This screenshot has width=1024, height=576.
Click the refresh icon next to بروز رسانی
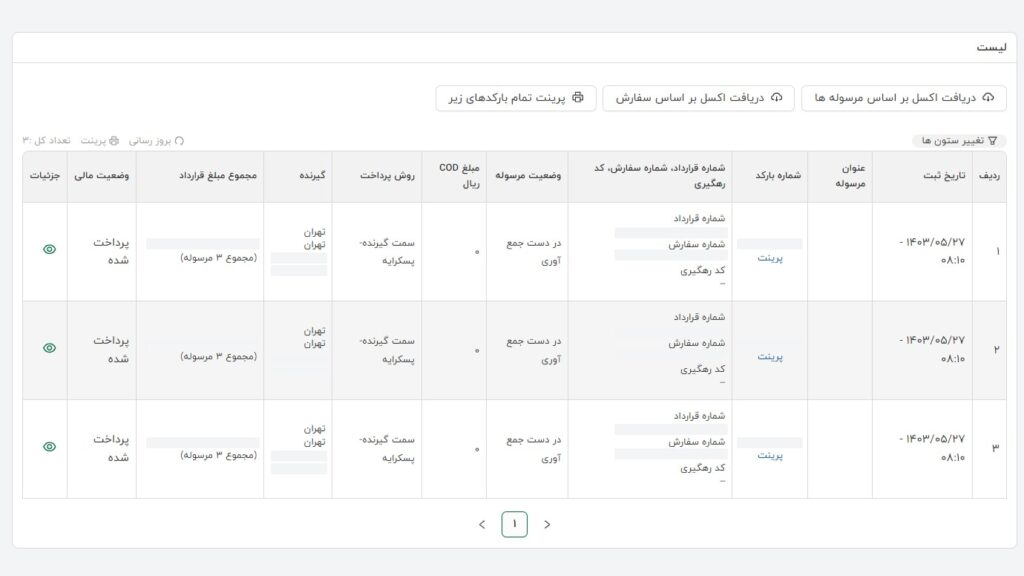[179, 141]
